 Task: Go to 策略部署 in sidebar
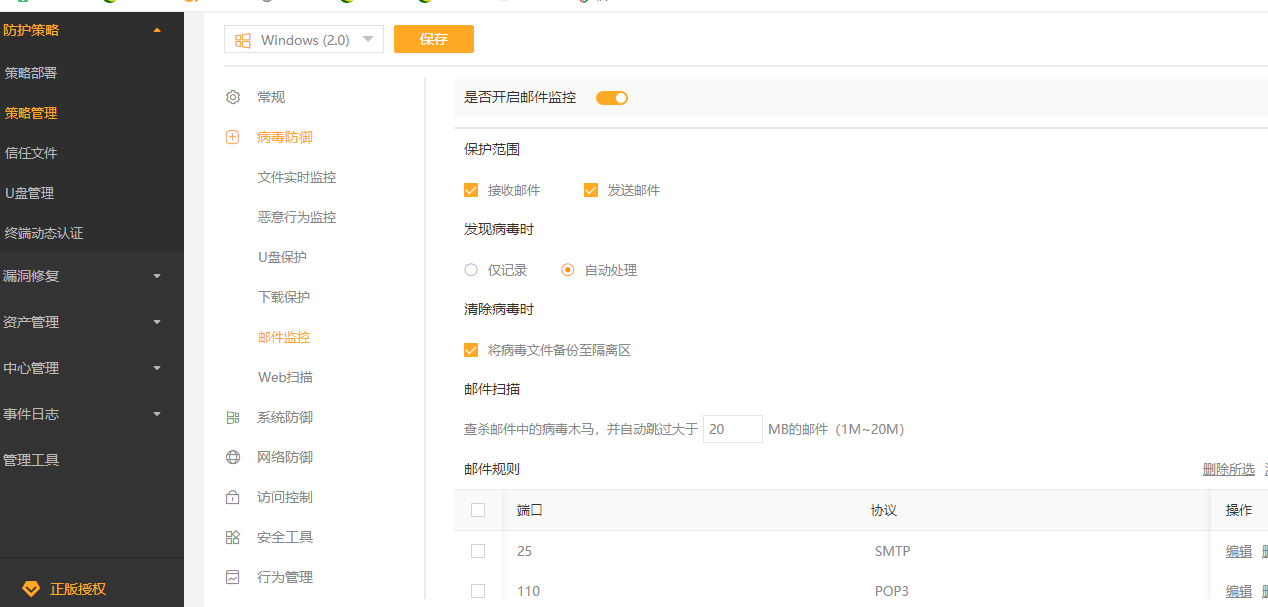click(x=31, y=73)
